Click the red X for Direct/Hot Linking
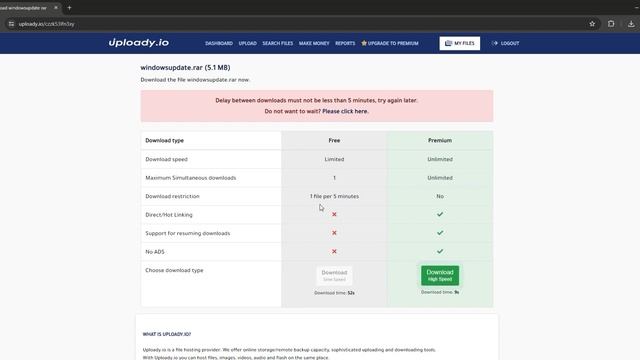Image resolution: width=640 pixels, height=360 pixels. click(x=334, y=214)
